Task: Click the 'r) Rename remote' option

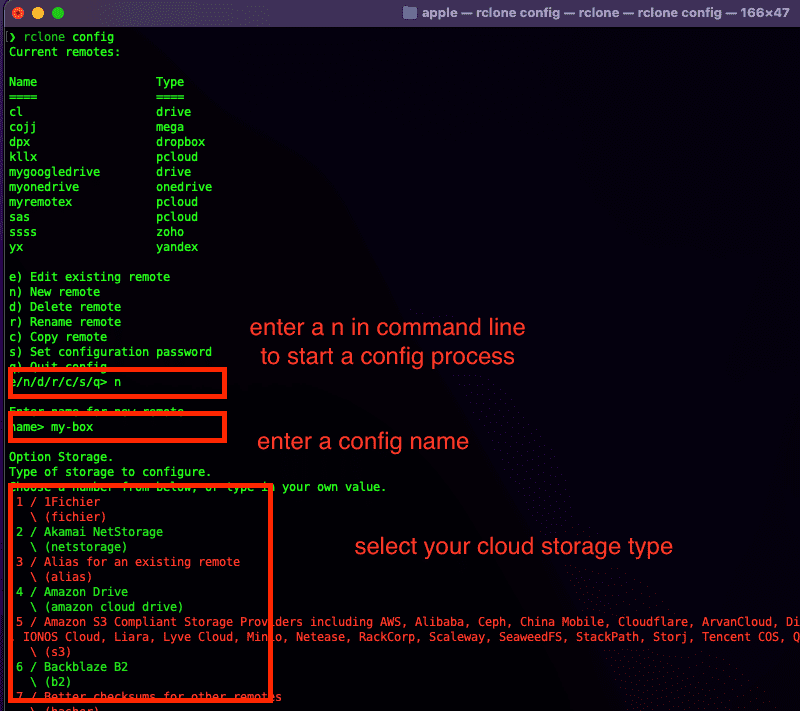Action: [x=65, y=322]
